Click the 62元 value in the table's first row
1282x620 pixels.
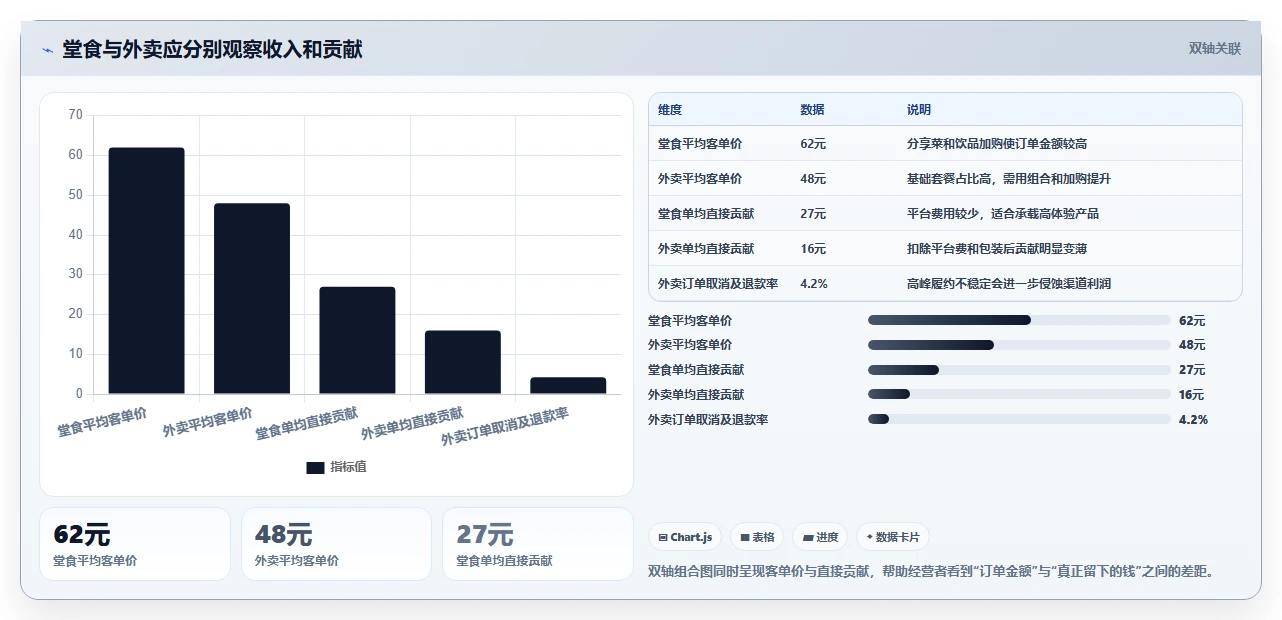(x=813, y=144)
